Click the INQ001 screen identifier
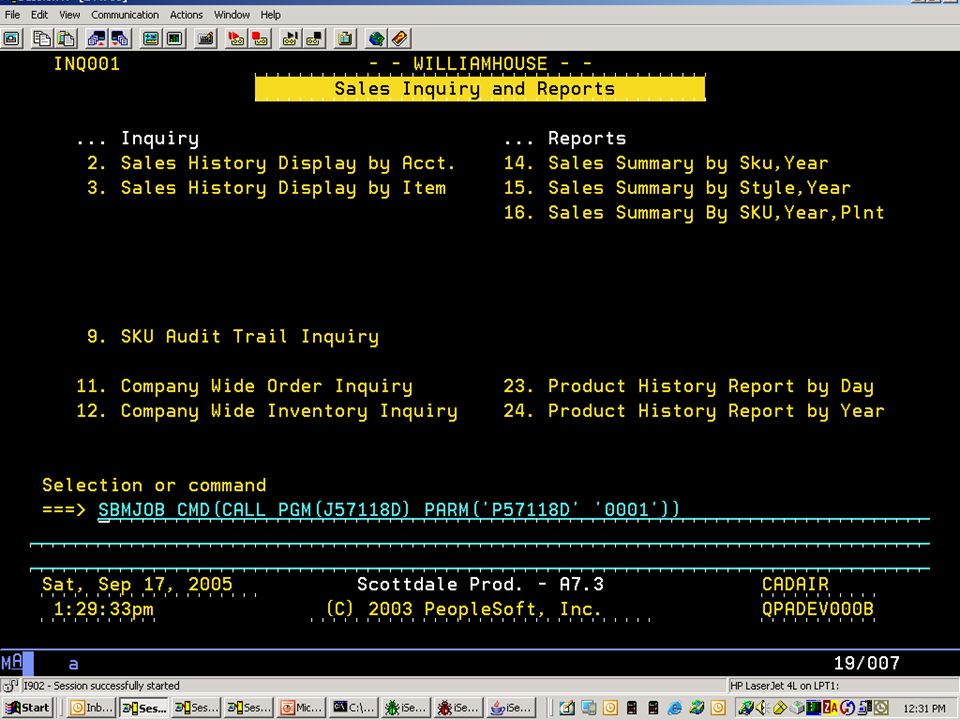 pos(86,64)
